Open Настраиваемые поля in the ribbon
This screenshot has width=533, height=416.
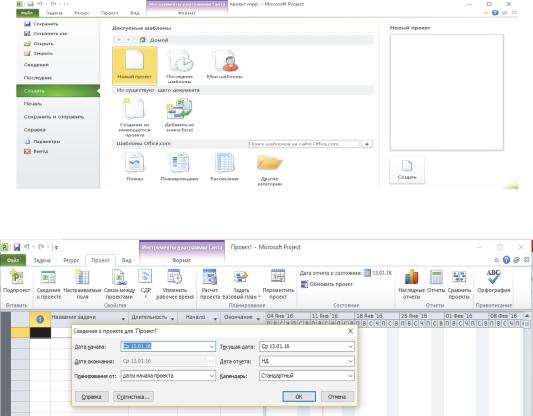click(82, 284)
